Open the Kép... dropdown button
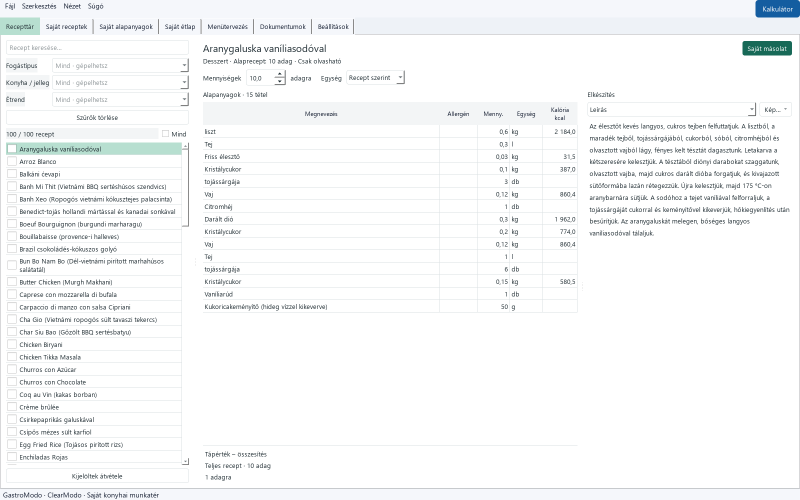Viewport: 800px width, 500px height. pyautogui.click(x=775, y=109)
